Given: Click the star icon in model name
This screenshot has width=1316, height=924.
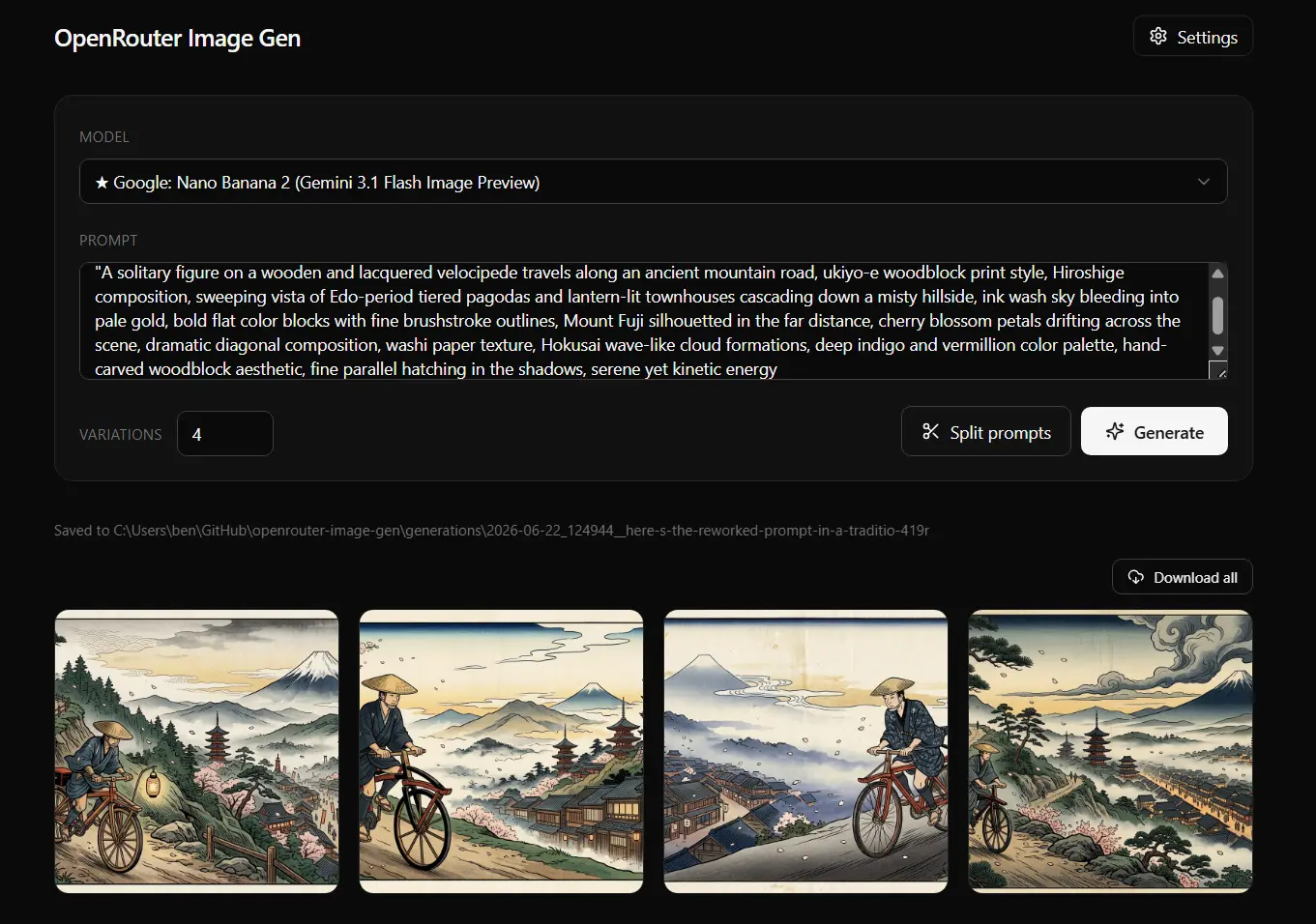Looking at the screenshot, I should coord(102,183).
